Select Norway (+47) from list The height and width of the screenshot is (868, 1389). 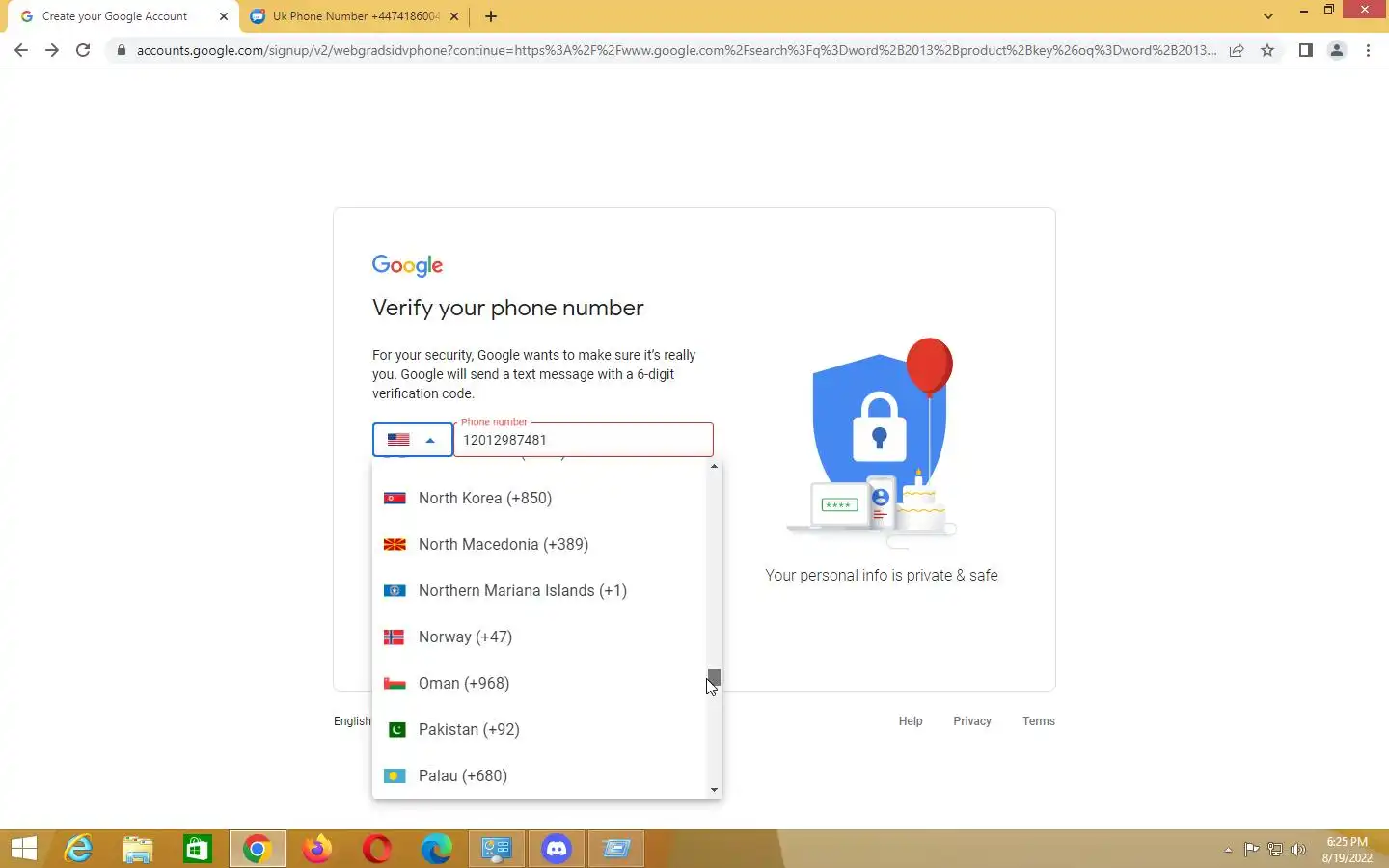[539, 637]
